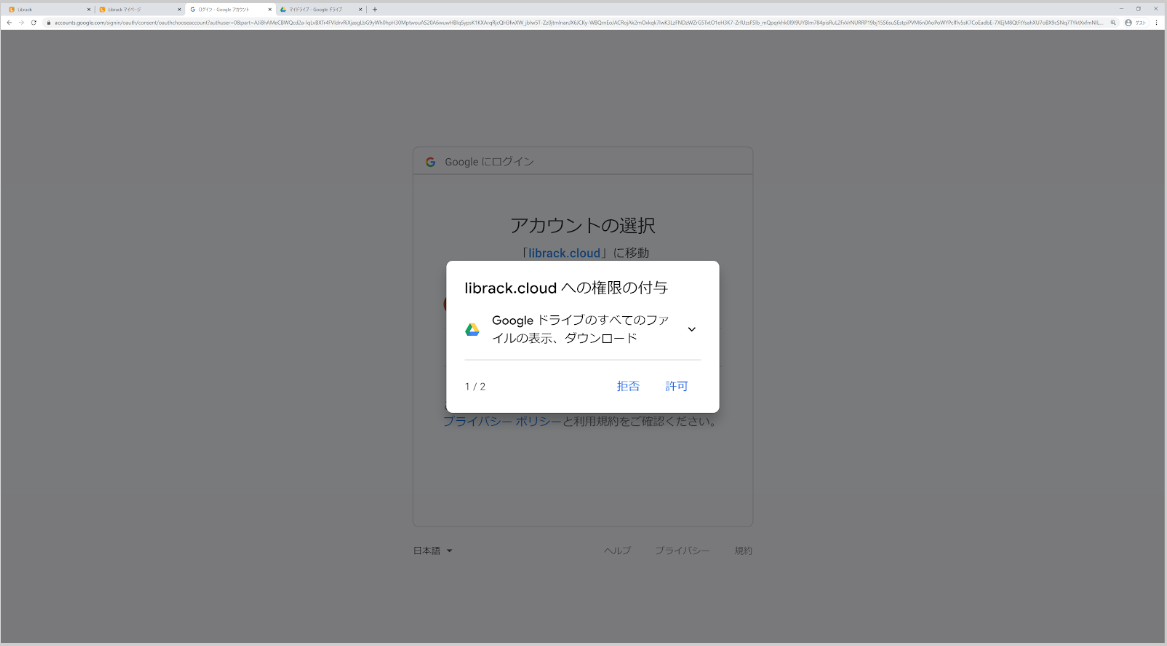
Task: Click the 拒否 button to deny permission
Action: pos(628,386)
